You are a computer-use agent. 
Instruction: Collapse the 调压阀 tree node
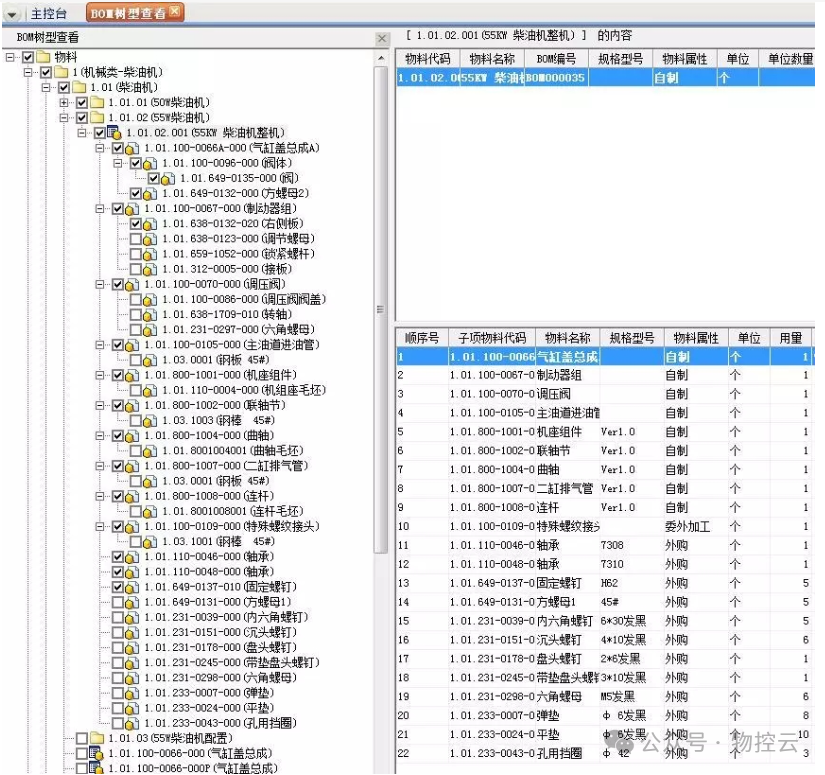pos(101,284)
